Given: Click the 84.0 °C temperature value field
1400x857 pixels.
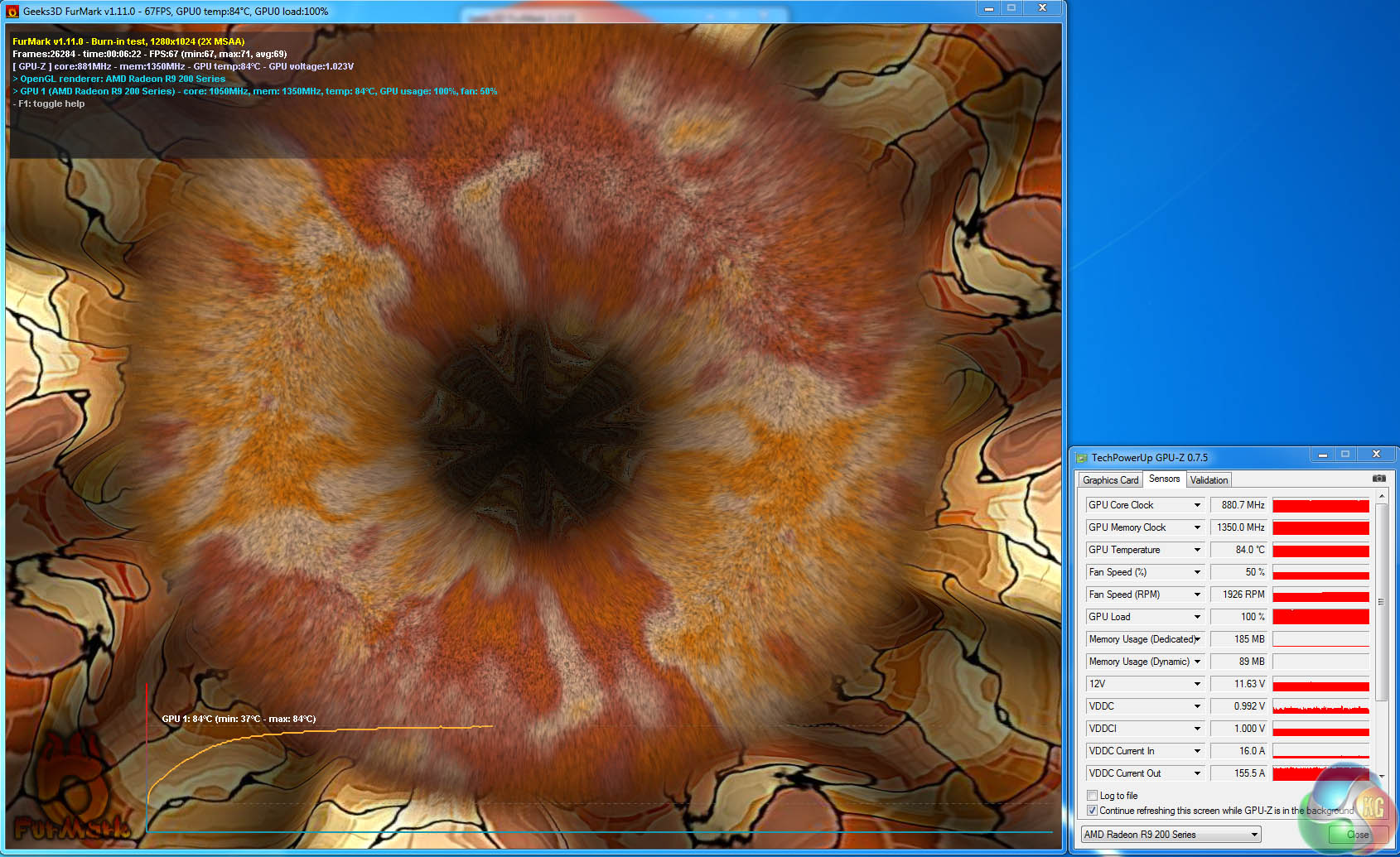Looking at the screenshot, I should tap(1238, 550).
